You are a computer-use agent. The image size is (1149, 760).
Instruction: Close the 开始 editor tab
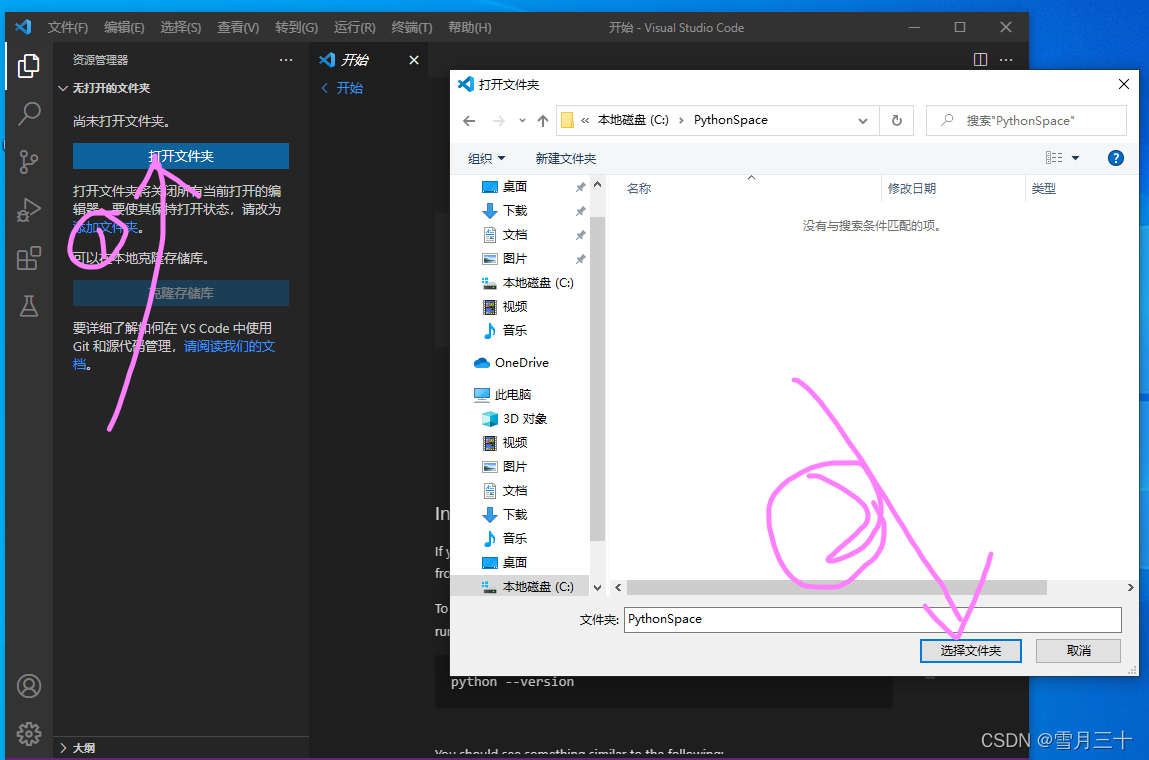click(414, 60)
